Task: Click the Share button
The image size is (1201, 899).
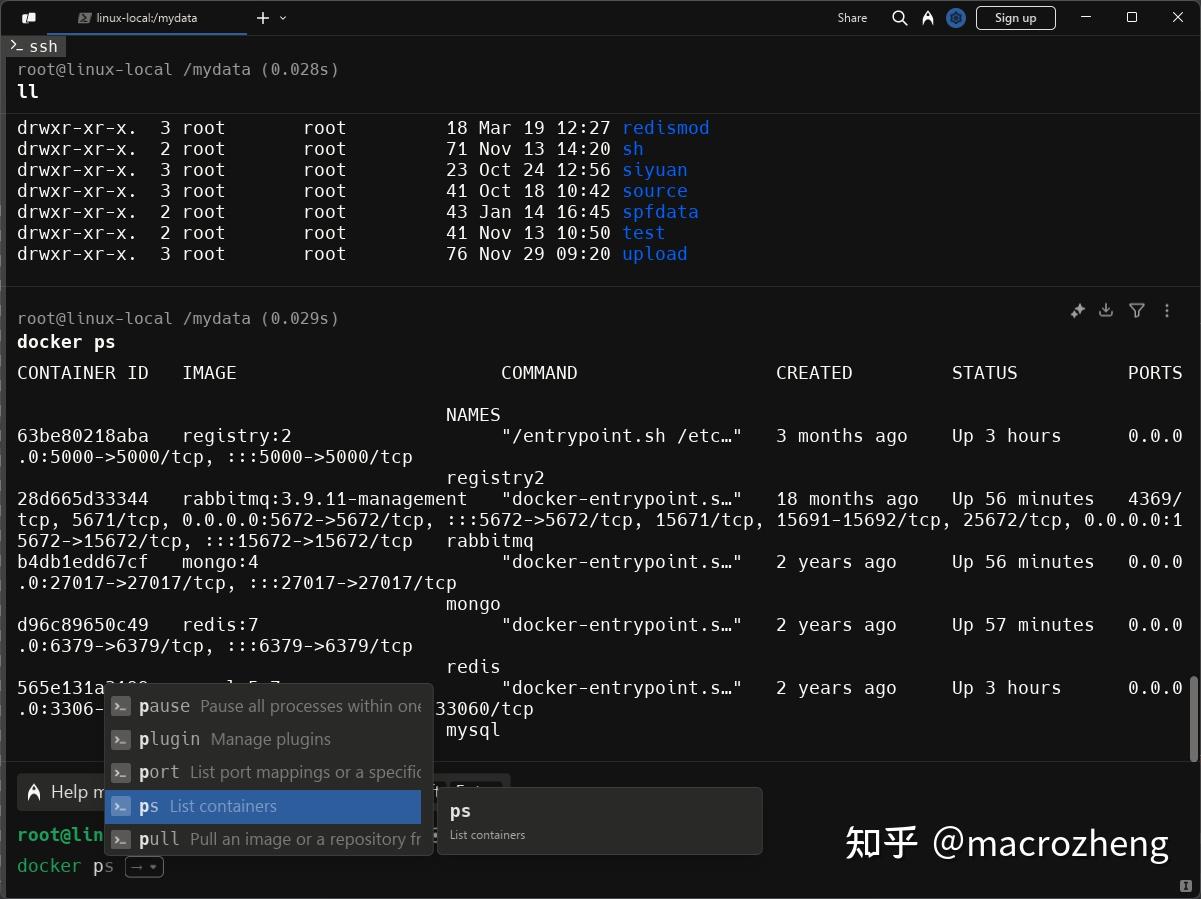Action: [852, 18]
